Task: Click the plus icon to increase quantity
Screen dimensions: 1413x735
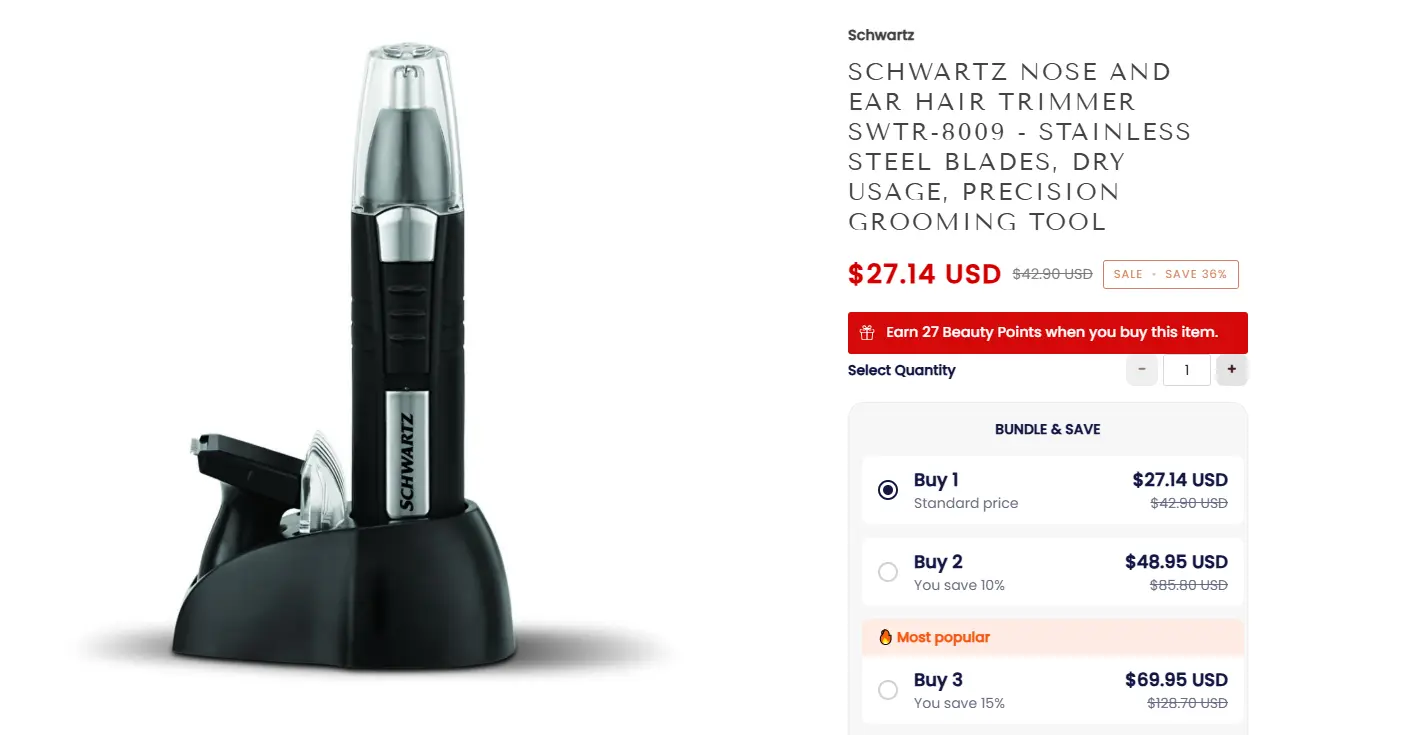Action: [x=1231, y=370]
